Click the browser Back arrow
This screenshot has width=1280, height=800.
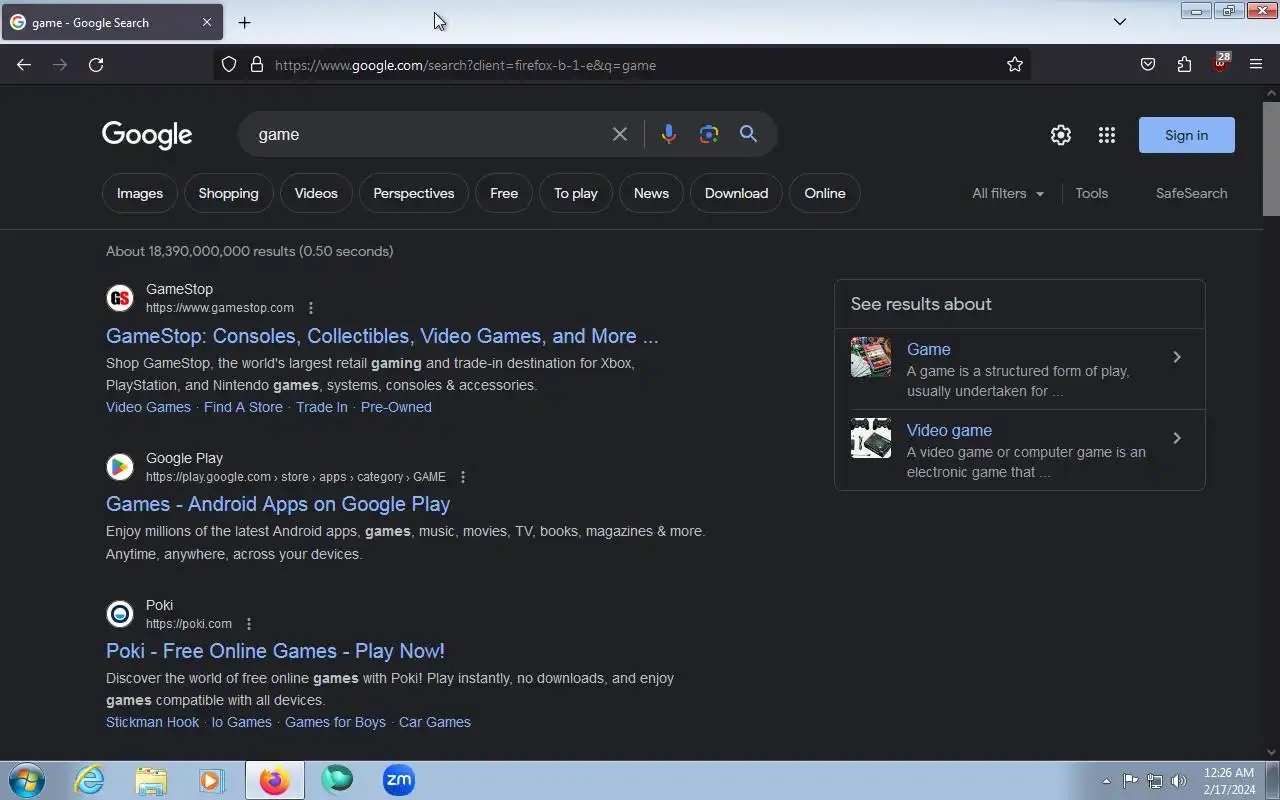24,65
